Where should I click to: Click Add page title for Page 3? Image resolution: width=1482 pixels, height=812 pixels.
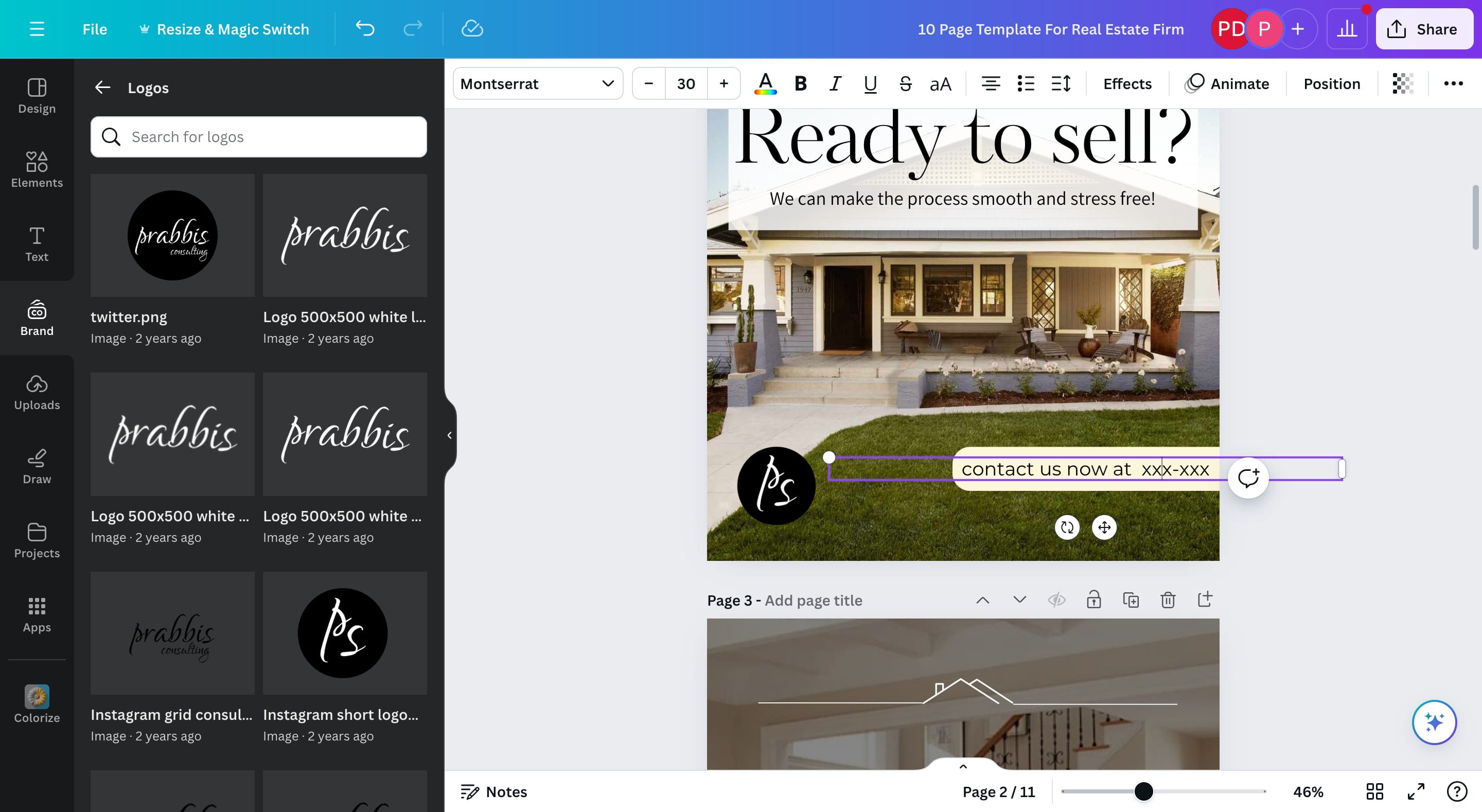[813, 600]
